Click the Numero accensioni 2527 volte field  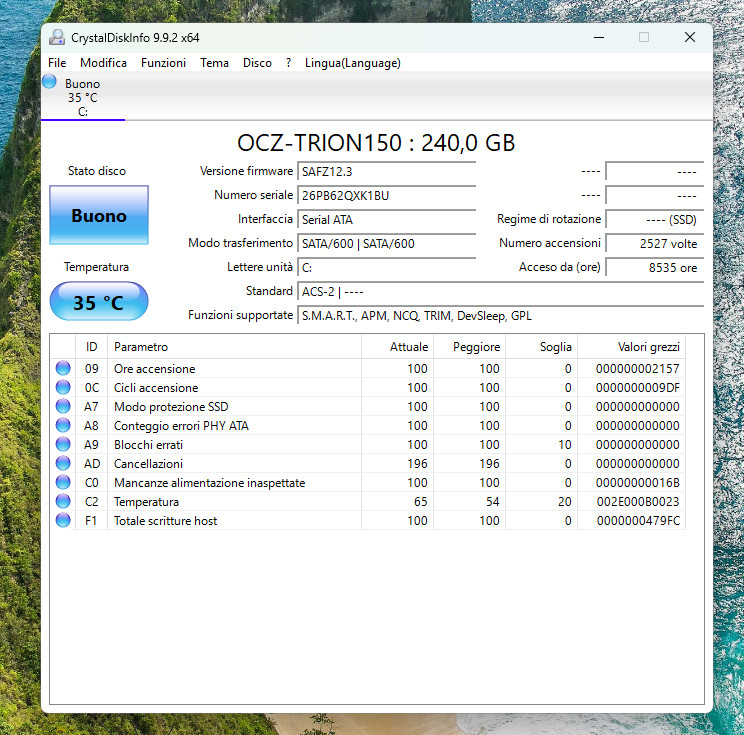coord(655,243)
